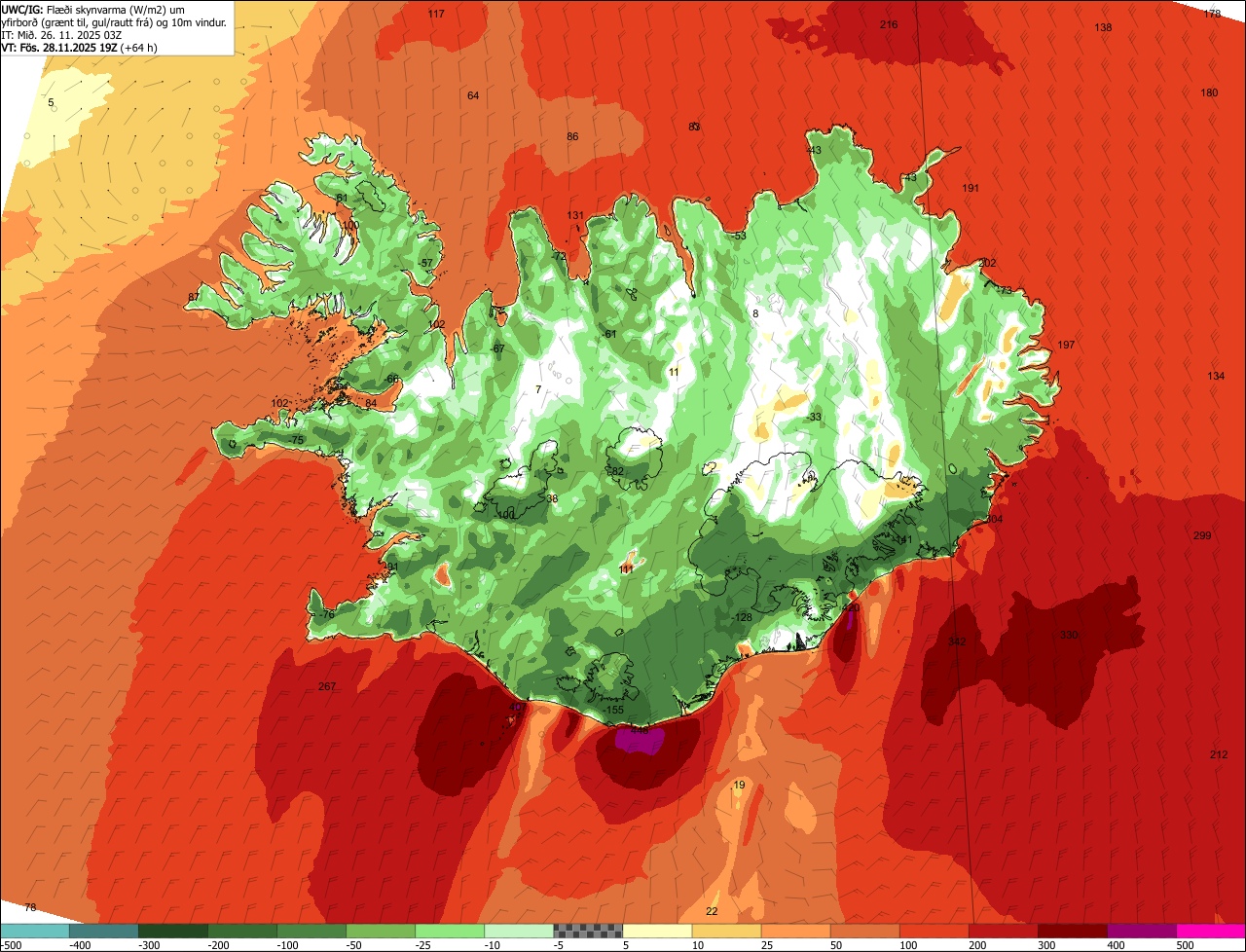Click the map value '22' near the bottom edge
The image size is (1246, 952).
tap(712, 911)
